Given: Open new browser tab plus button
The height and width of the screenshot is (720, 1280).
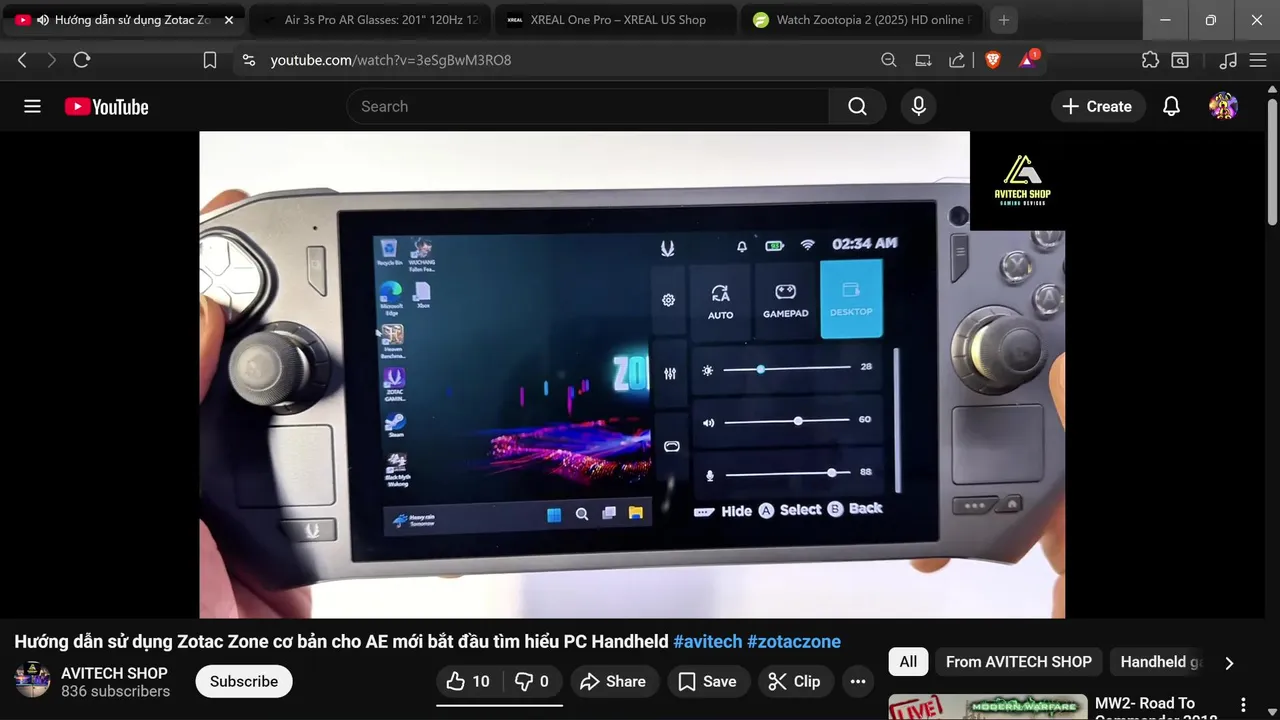Looking at the screenshot, I should (x=1004, y=20).
